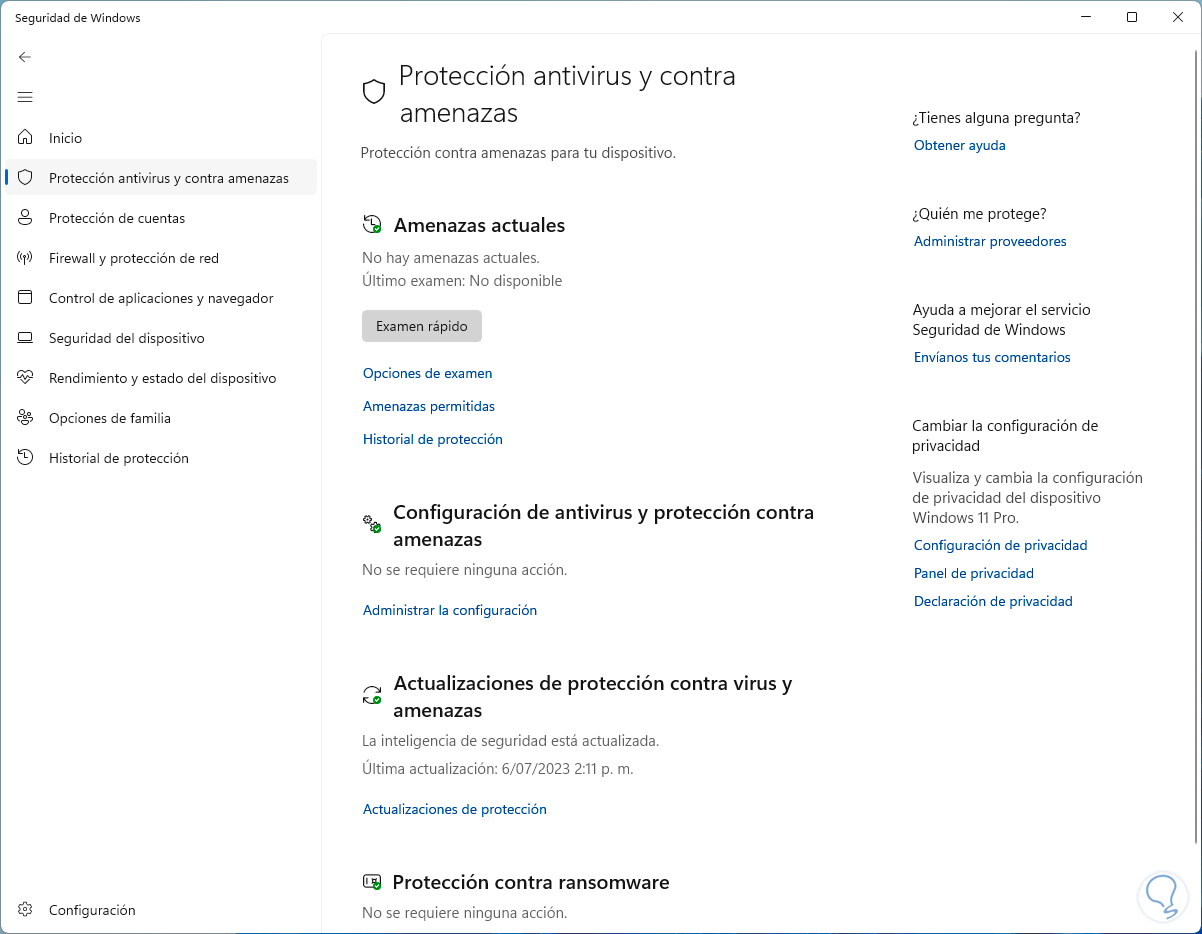1202x934 pixels.
Task: Click the Seguridad del dispositivo laptop icon
Action: (26, 338)
